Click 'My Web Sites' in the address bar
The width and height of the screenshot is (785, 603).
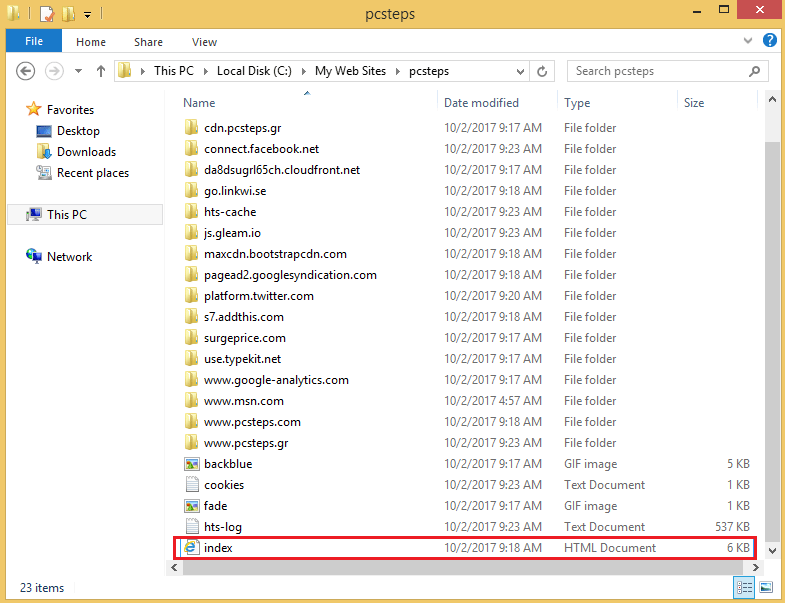350,71
